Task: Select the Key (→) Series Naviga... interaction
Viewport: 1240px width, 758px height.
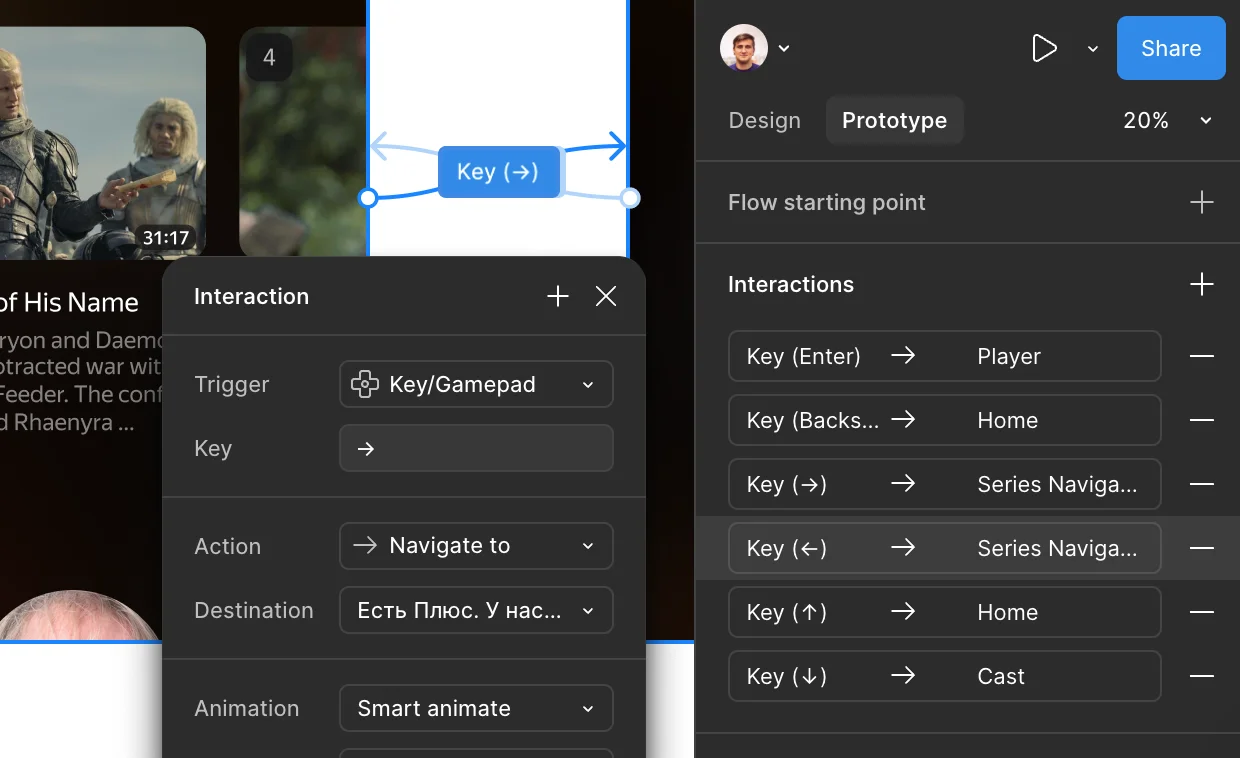Action: tap(945, 484)
